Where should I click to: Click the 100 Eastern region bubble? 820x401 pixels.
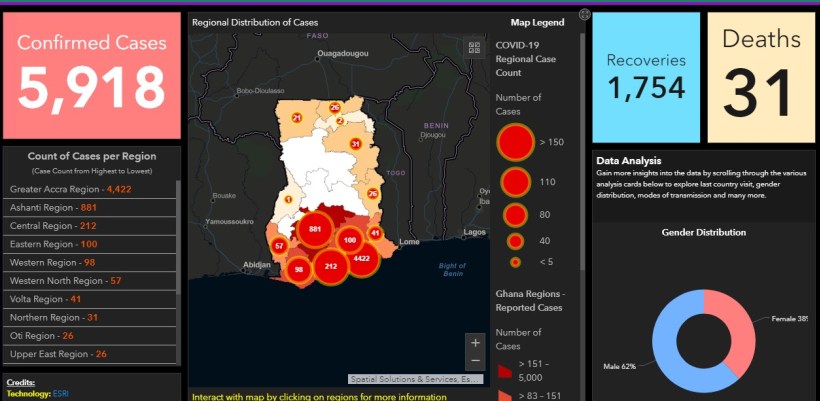click(x=350, y=240)
